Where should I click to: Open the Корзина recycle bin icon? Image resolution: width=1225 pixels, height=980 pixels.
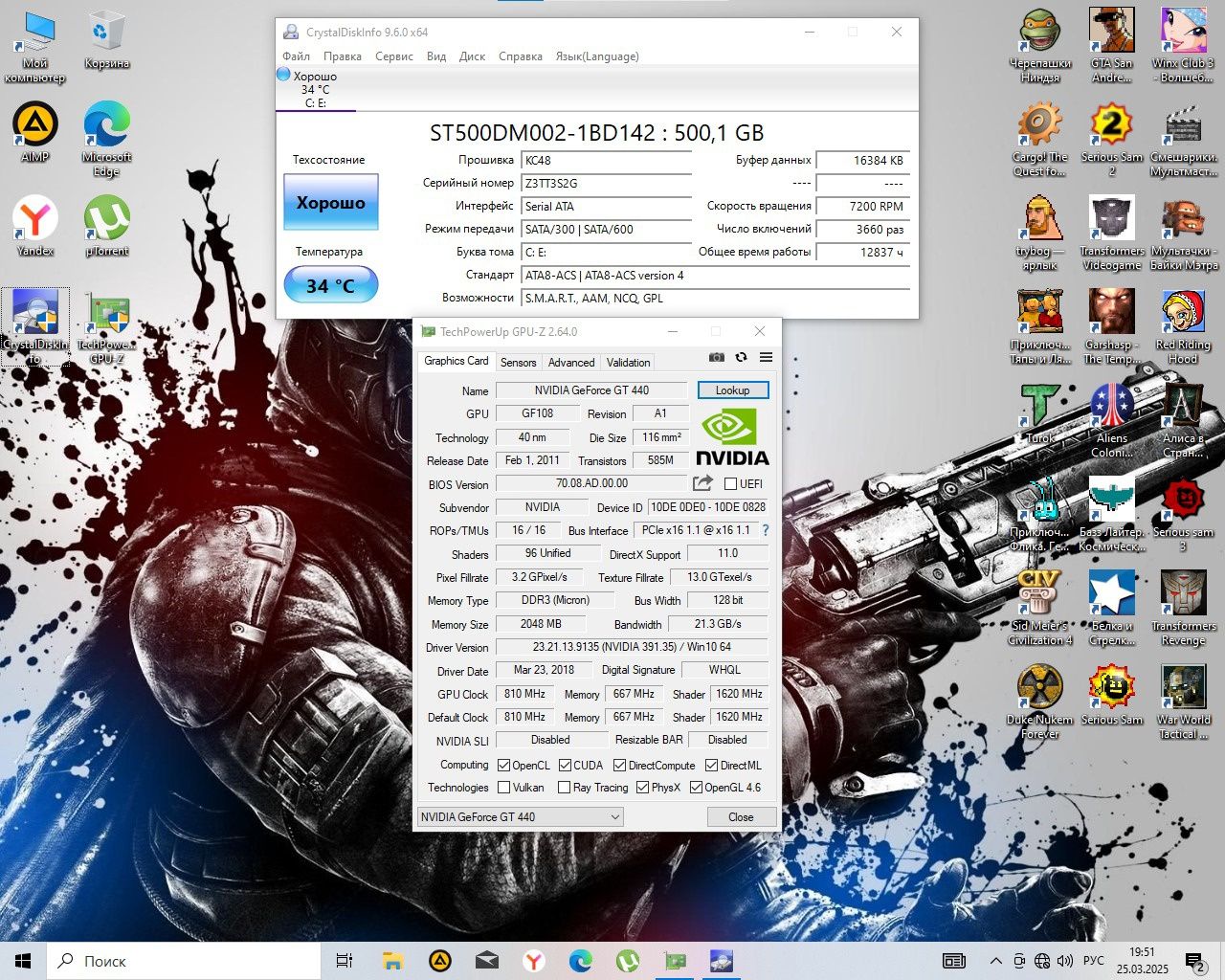(x=106, y=40)
